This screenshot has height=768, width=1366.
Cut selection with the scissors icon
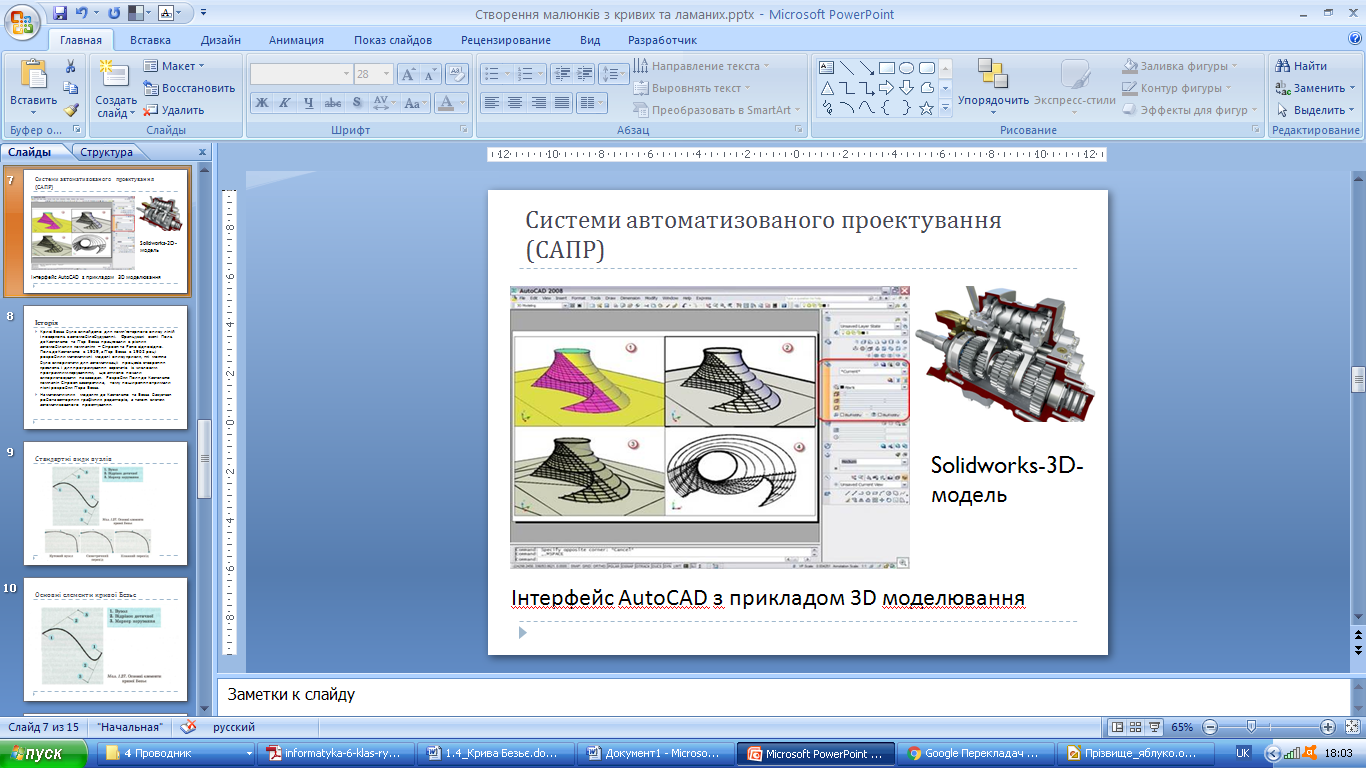pyautogui.click(x=71, y=66)
